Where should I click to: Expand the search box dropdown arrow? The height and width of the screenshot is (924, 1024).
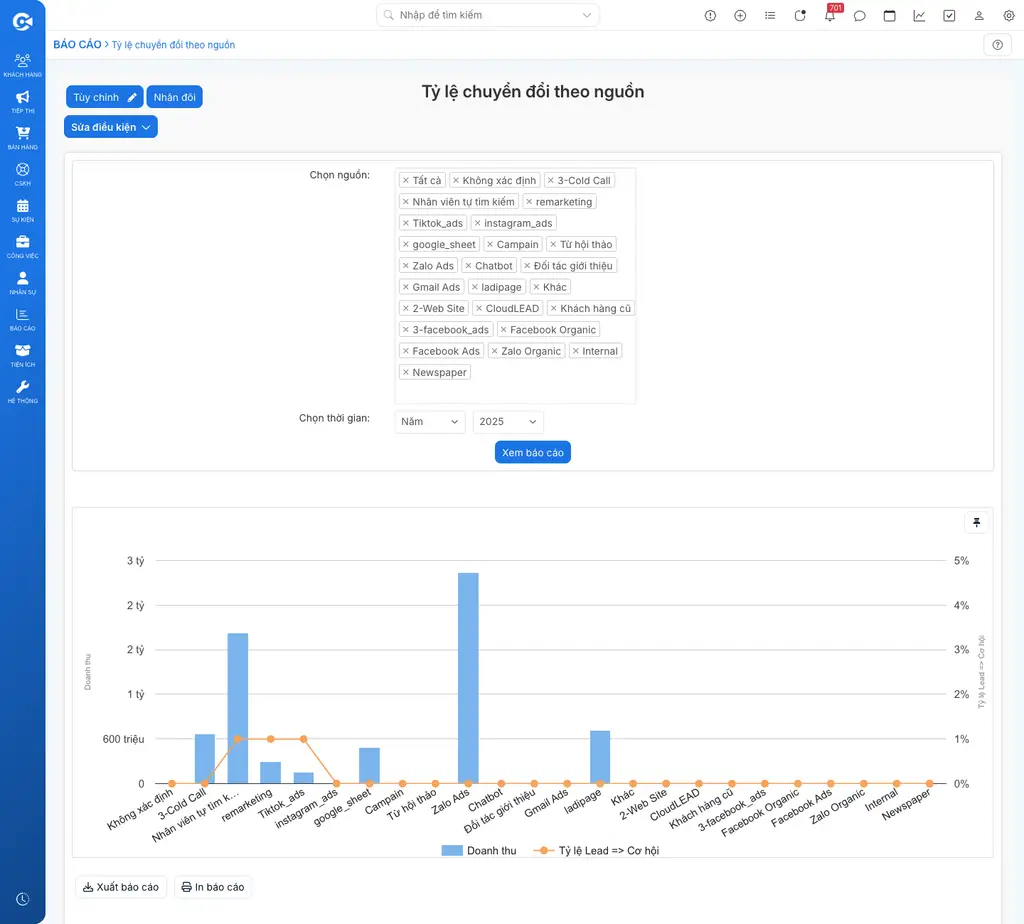point(586,15)
